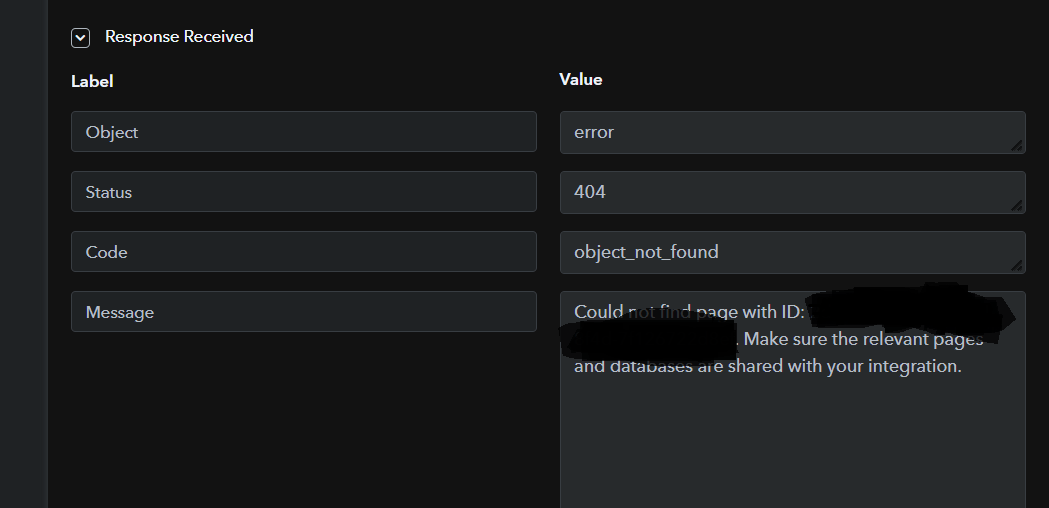Click empty panel area below Message label field
This screenshot has width=1049, height=508.
[300, 420]
